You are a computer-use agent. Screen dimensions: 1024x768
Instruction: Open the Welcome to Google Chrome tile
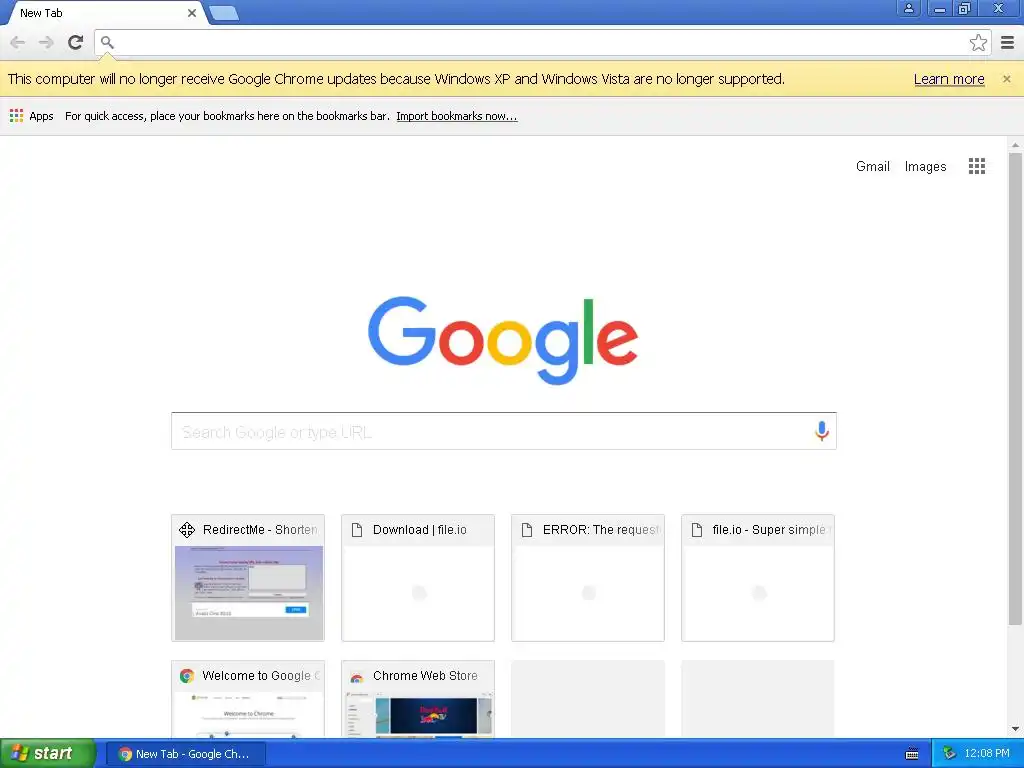tap(248, 699)
